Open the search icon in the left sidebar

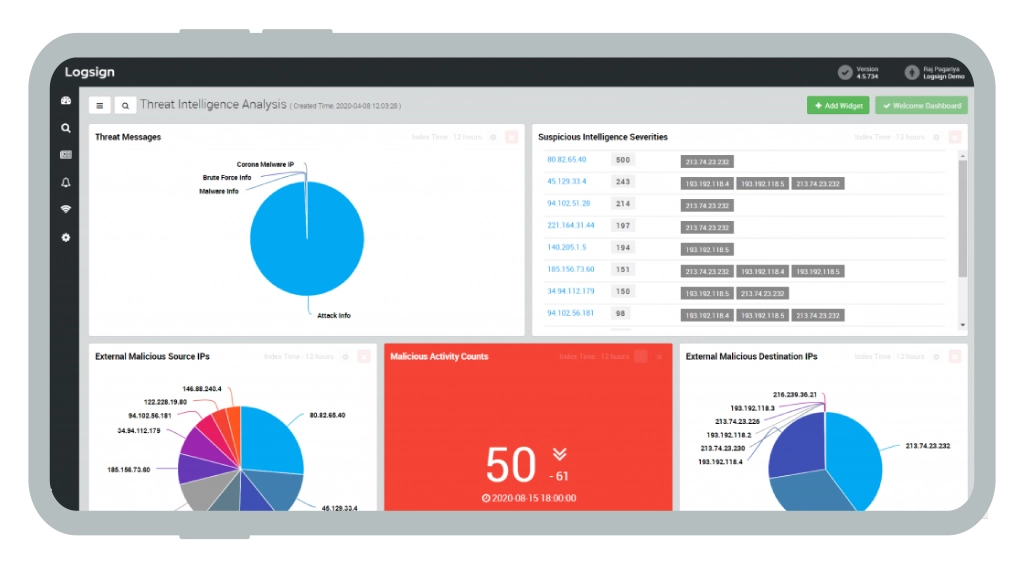click(66, 128)
